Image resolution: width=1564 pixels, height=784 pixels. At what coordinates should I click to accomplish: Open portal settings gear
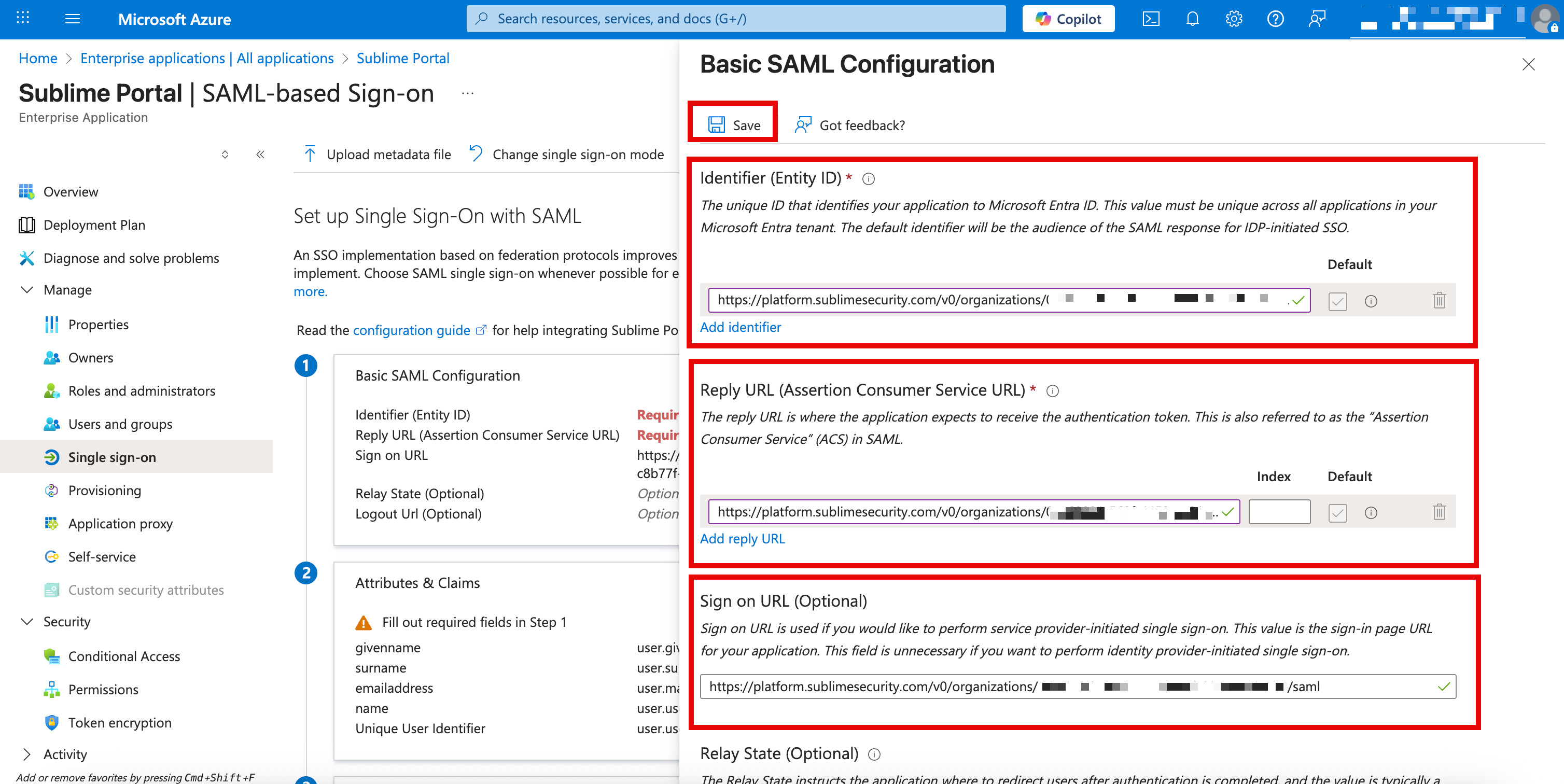click(1234, 19)
